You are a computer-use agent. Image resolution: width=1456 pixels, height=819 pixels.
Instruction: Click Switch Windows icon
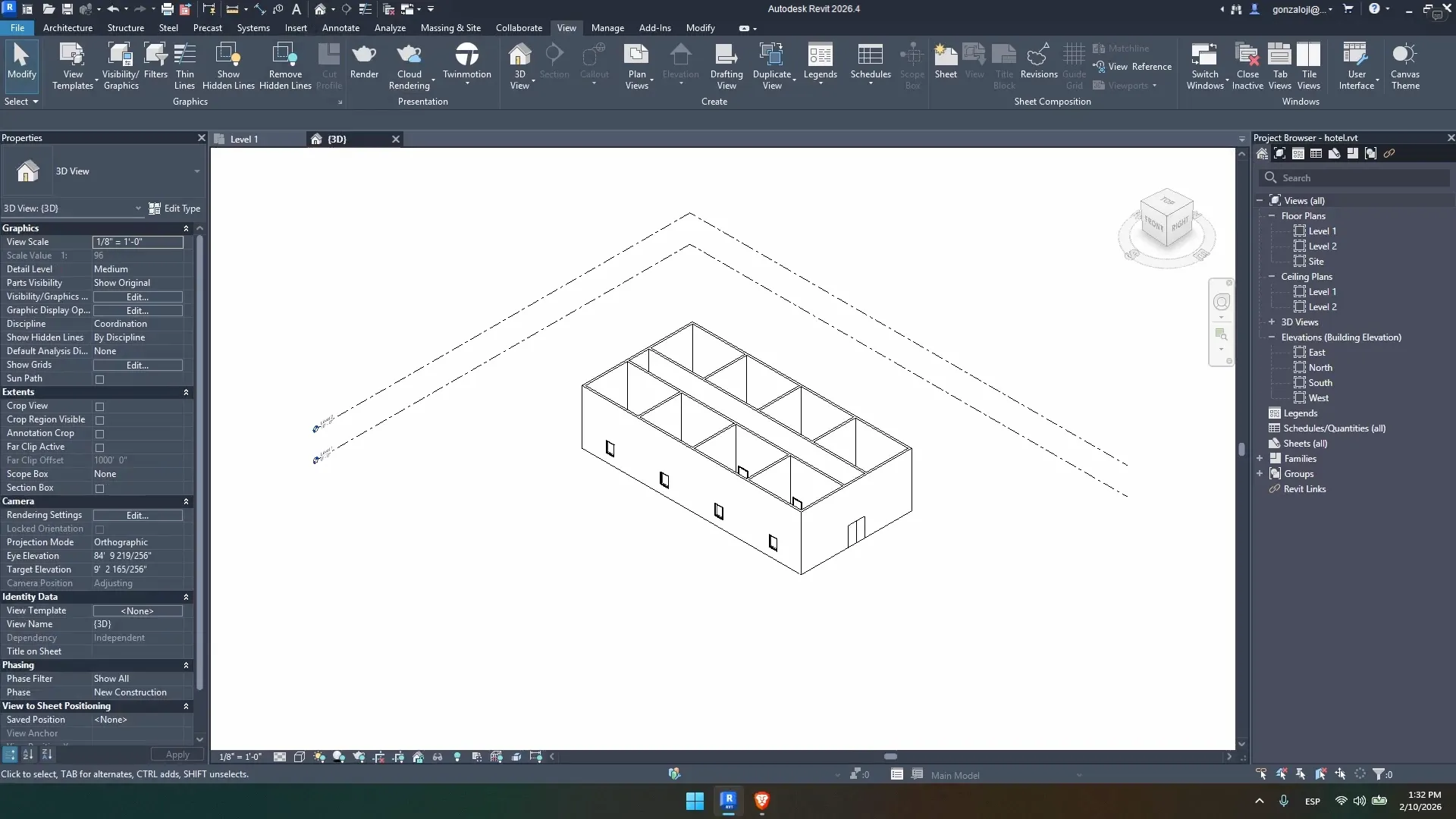click(x=1205, y=67)
